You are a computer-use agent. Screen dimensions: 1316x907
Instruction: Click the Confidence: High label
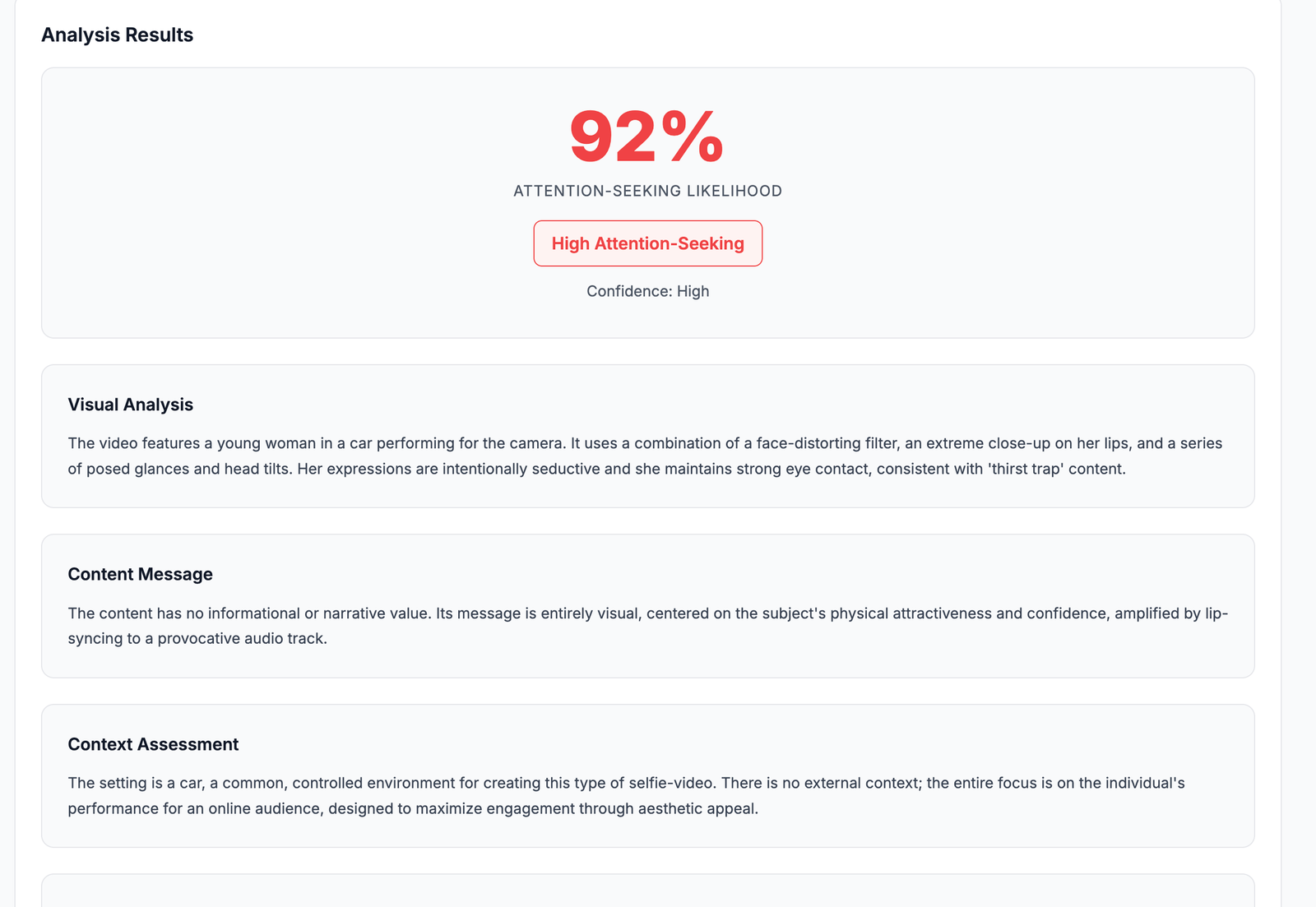click(646, 291)
